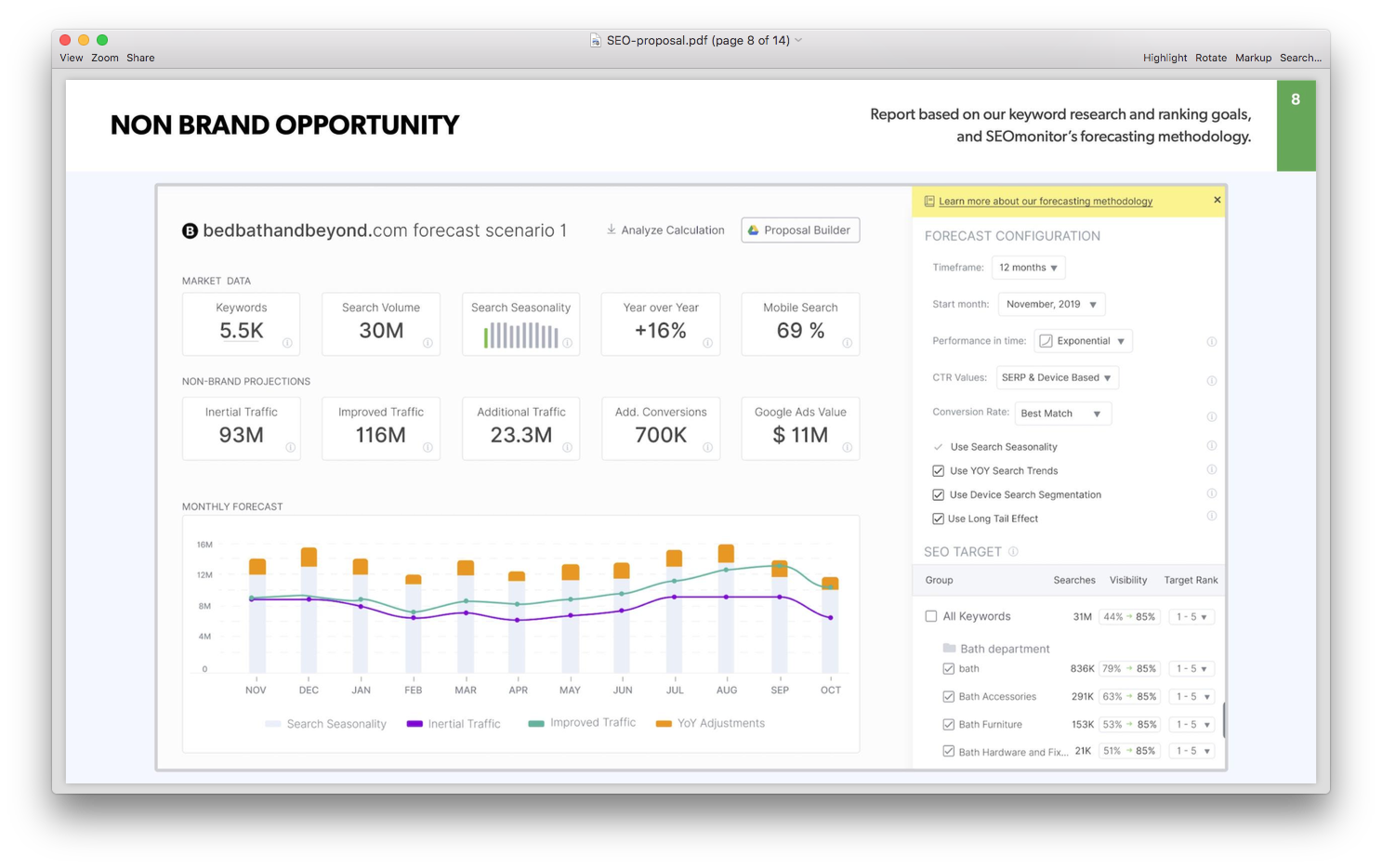1382x868 pixels.
Task: Click the Google Drive icon in Proposal Builder
Action: [754, 230]
